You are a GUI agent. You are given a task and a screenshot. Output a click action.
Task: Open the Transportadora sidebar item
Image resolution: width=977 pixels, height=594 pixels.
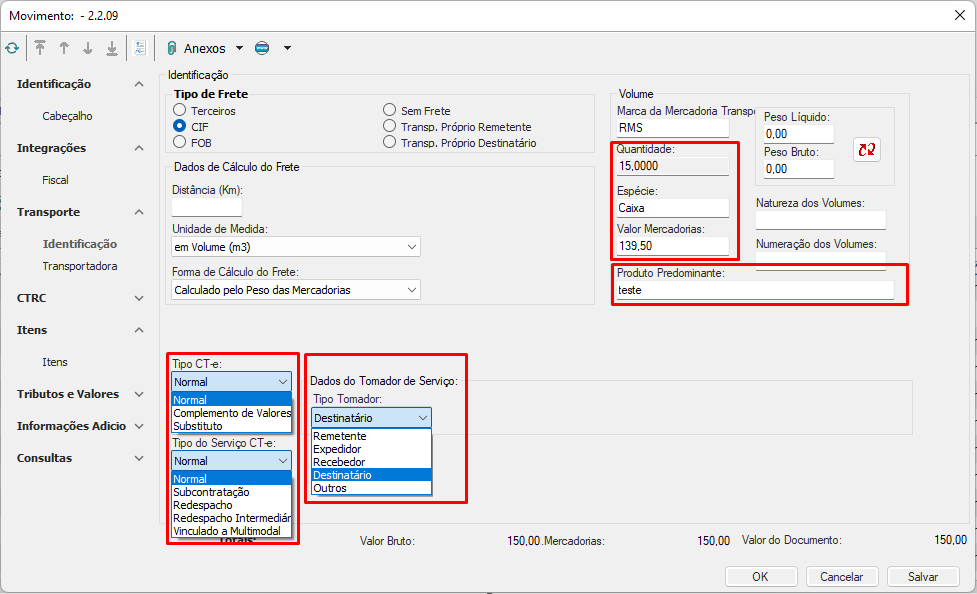pyautogui.click(x=79, y=266)
